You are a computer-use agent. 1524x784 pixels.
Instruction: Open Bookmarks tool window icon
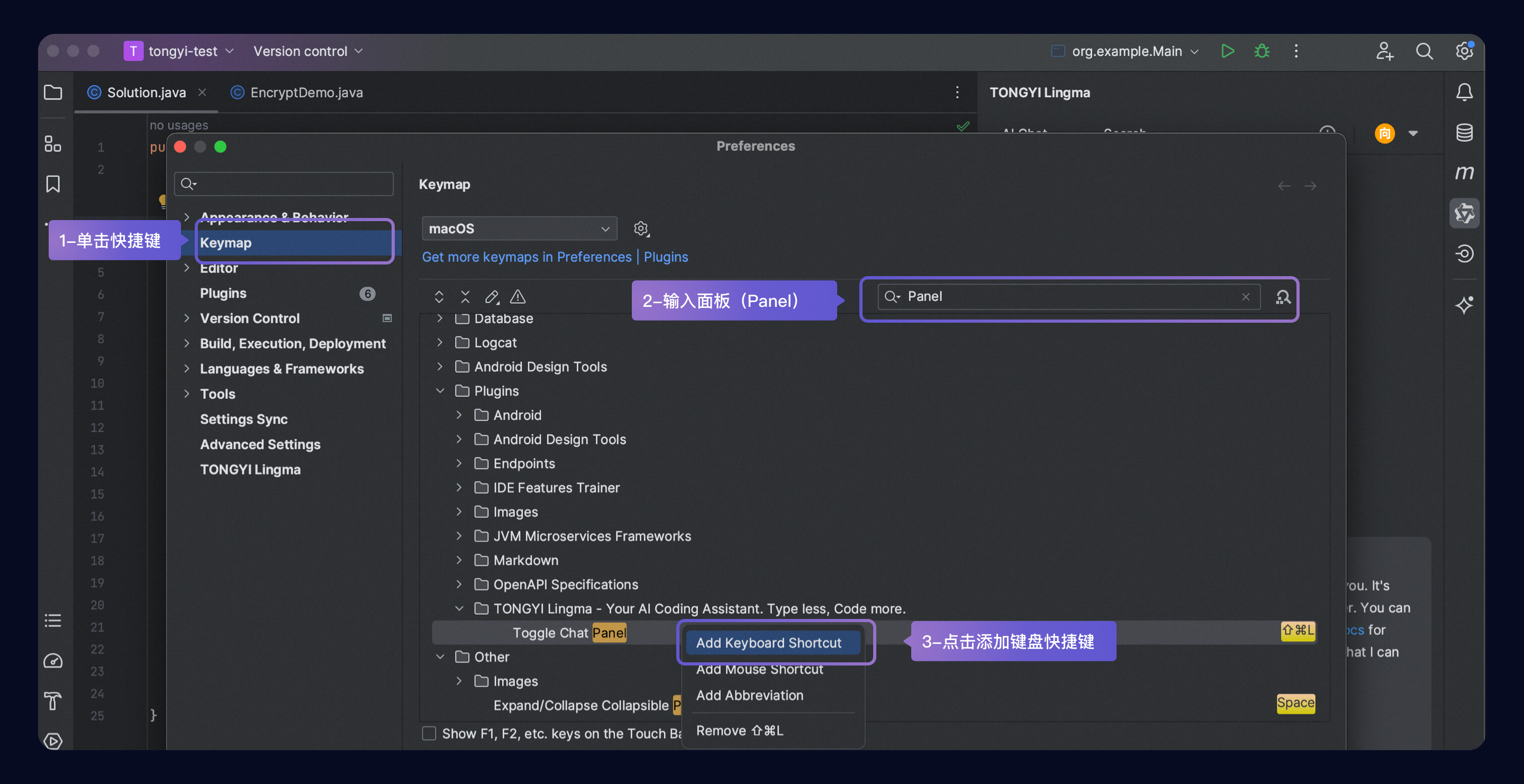pyautogui.click(x=53, y=184)
